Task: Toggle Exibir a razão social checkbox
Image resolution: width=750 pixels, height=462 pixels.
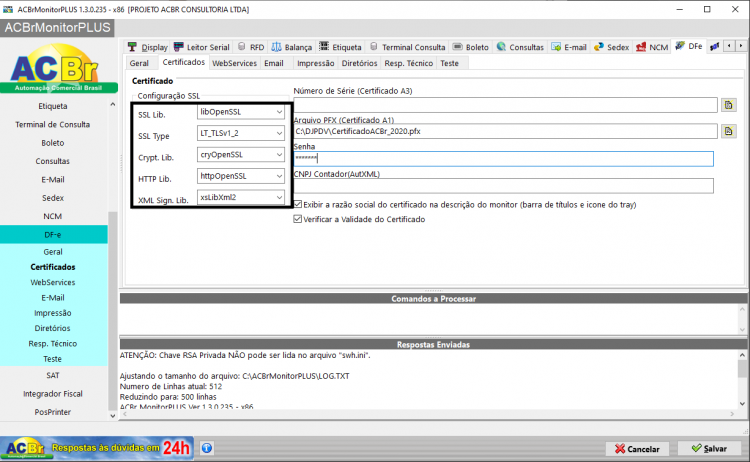Action: click(x=298, y=204)
